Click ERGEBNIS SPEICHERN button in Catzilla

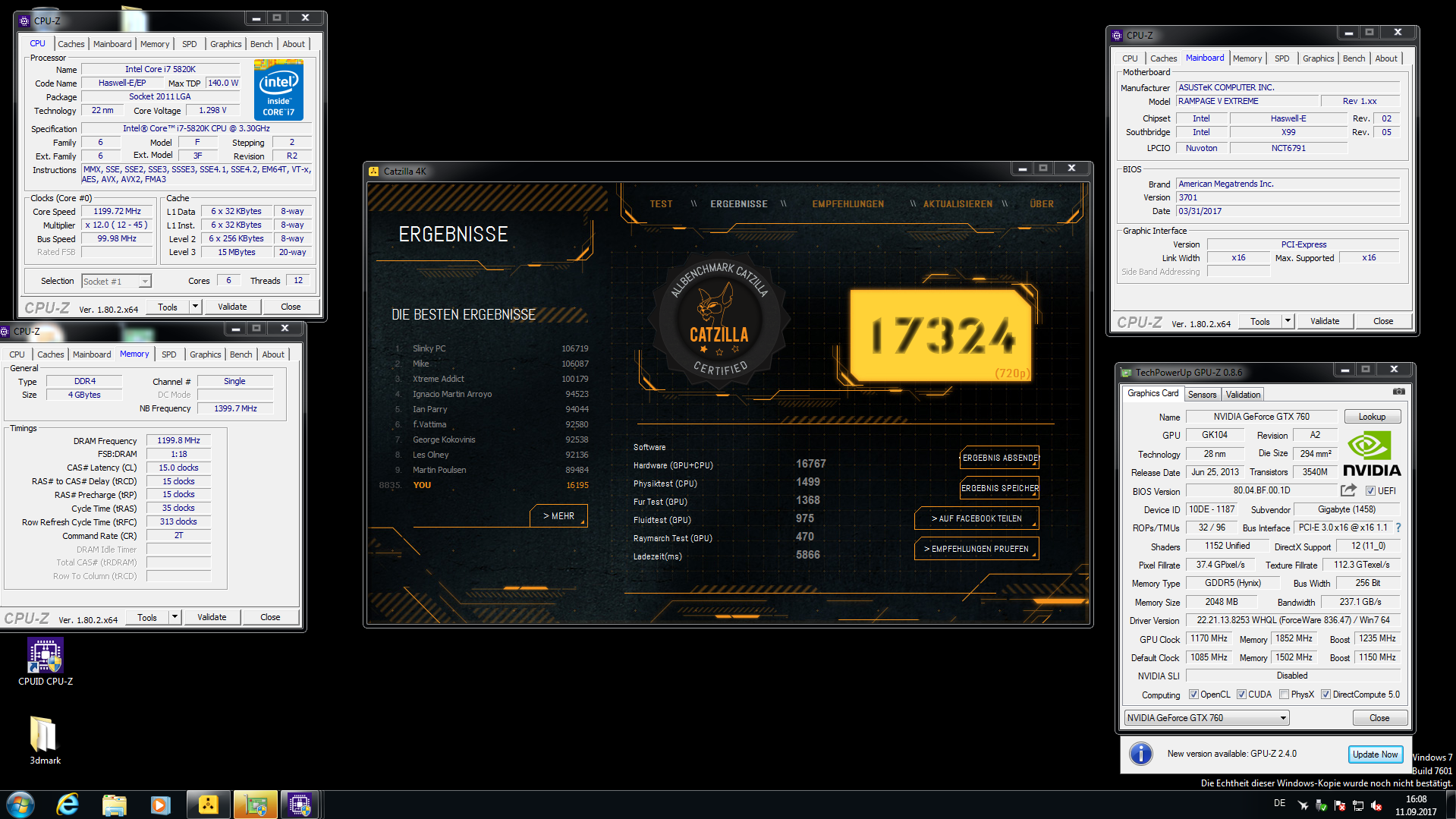(x=999, y=488)
